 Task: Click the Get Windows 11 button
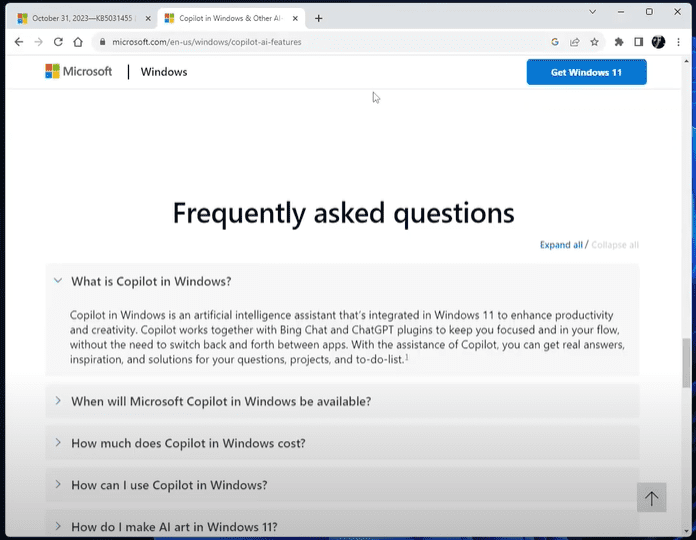click(x=586, y=72)
